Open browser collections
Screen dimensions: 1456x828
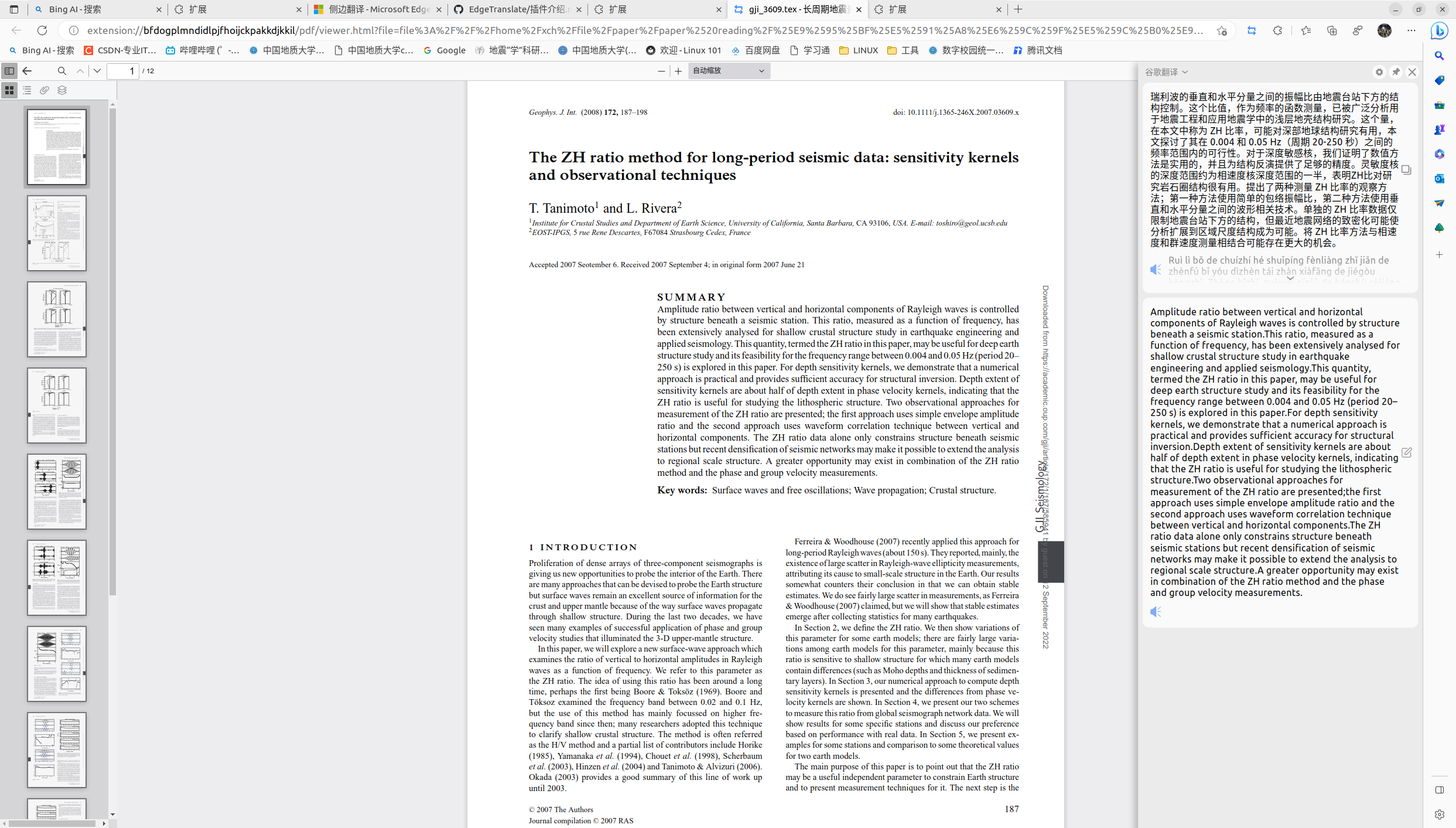(1332, 30)
